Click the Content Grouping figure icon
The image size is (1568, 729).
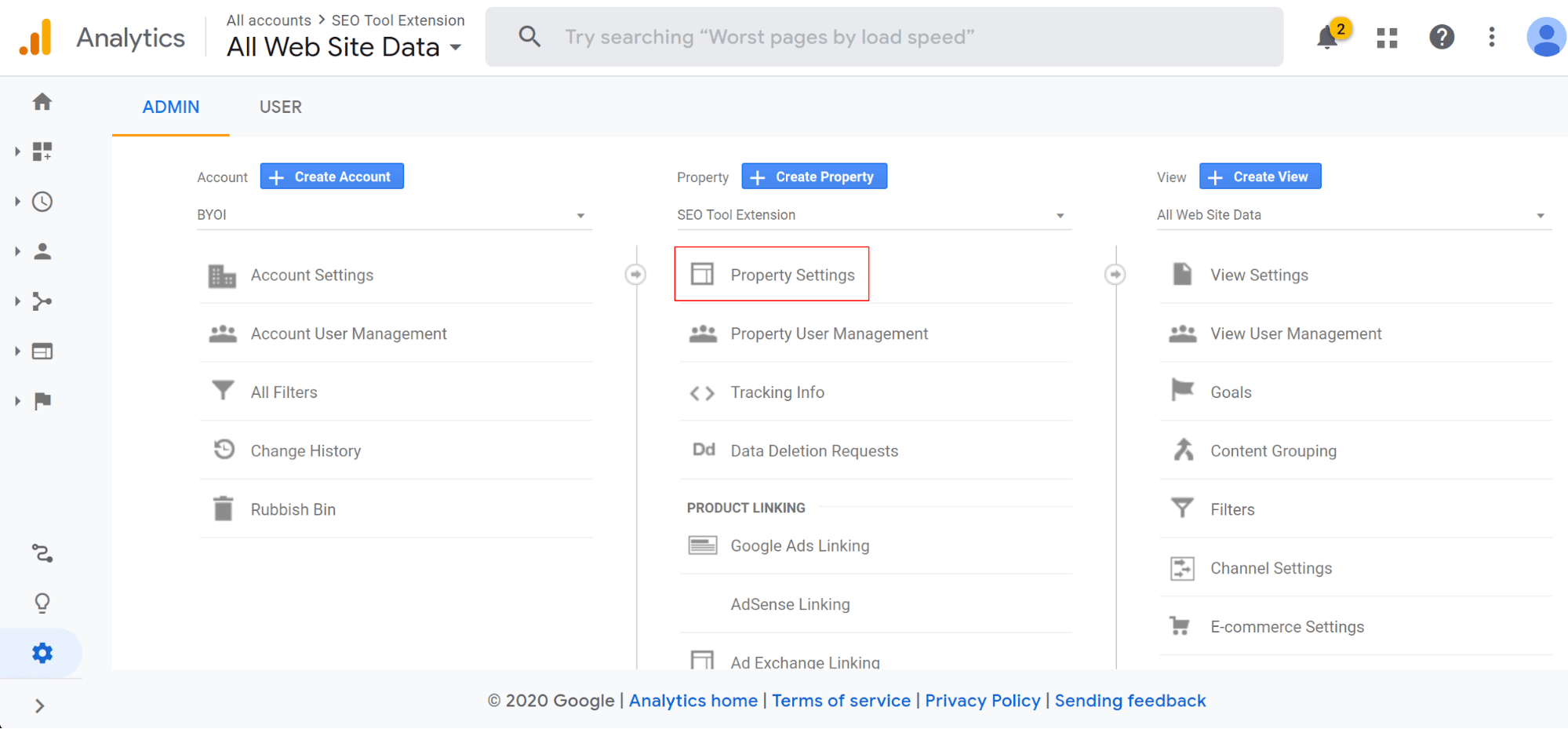pyautogui.click(x=1183, y=450)
